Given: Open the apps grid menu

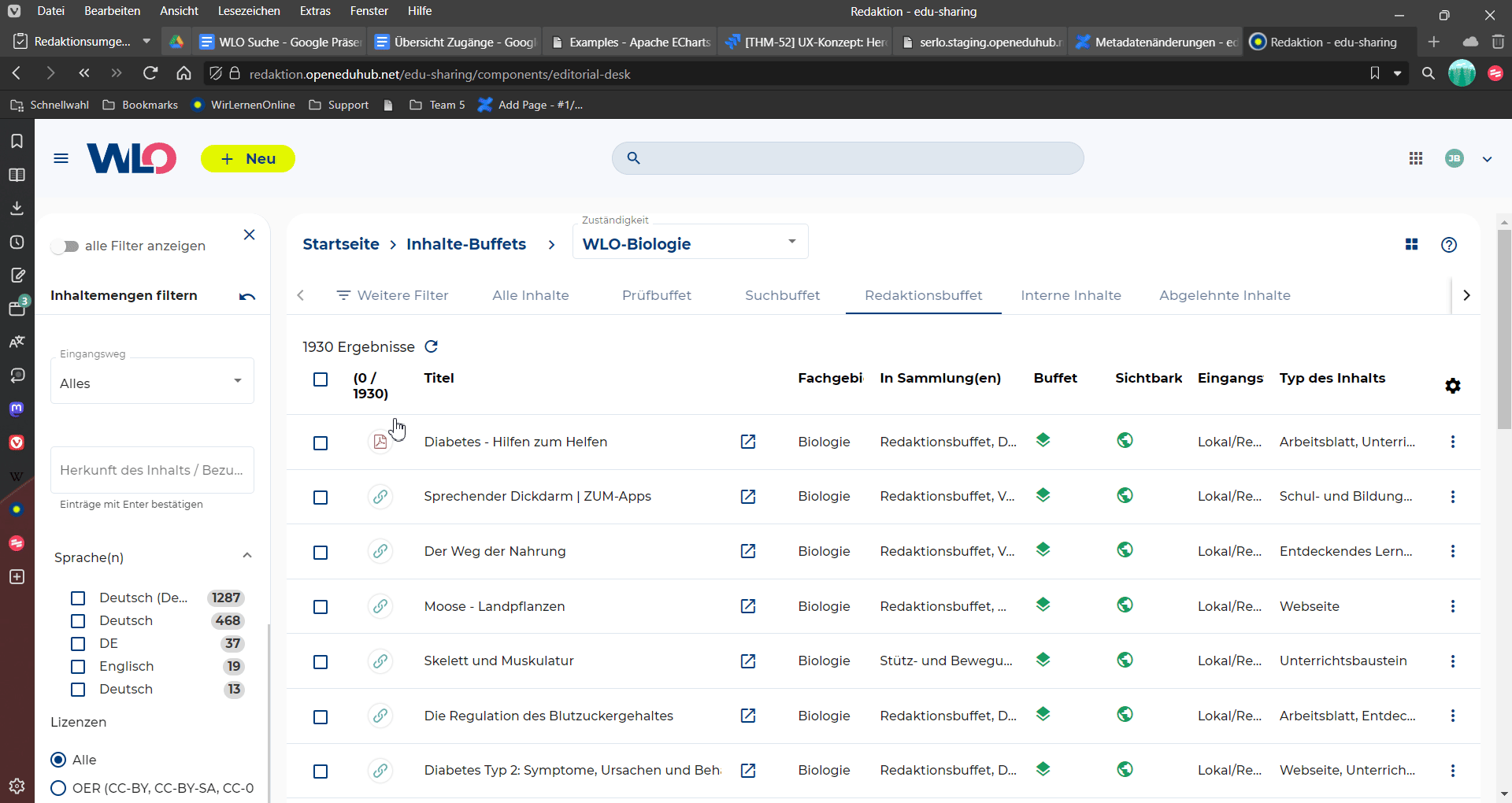Looking at the screenshot, I should click(1415, 159).
